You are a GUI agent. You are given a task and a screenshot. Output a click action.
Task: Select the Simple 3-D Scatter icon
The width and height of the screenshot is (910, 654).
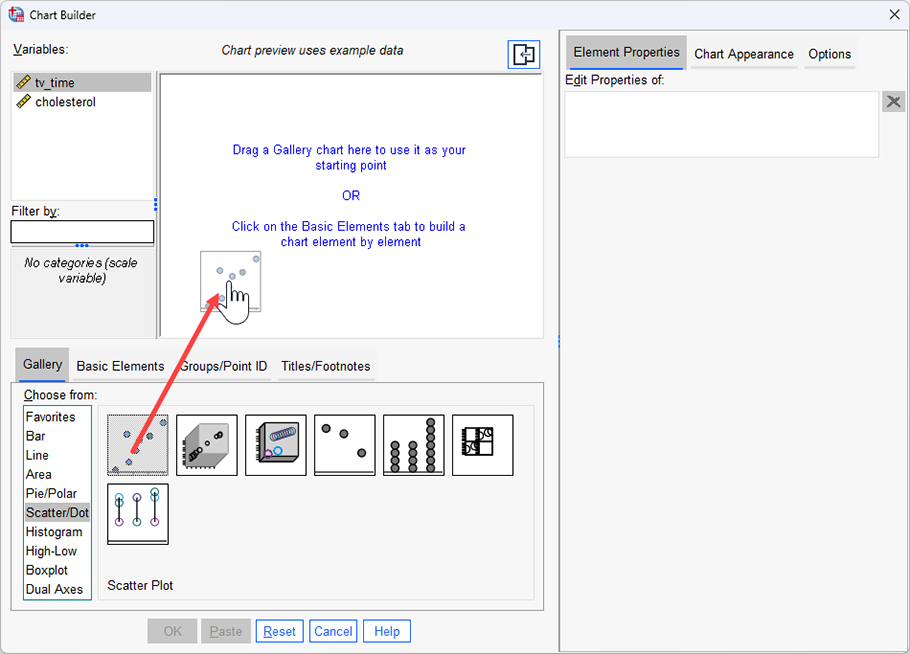[206, 444]
